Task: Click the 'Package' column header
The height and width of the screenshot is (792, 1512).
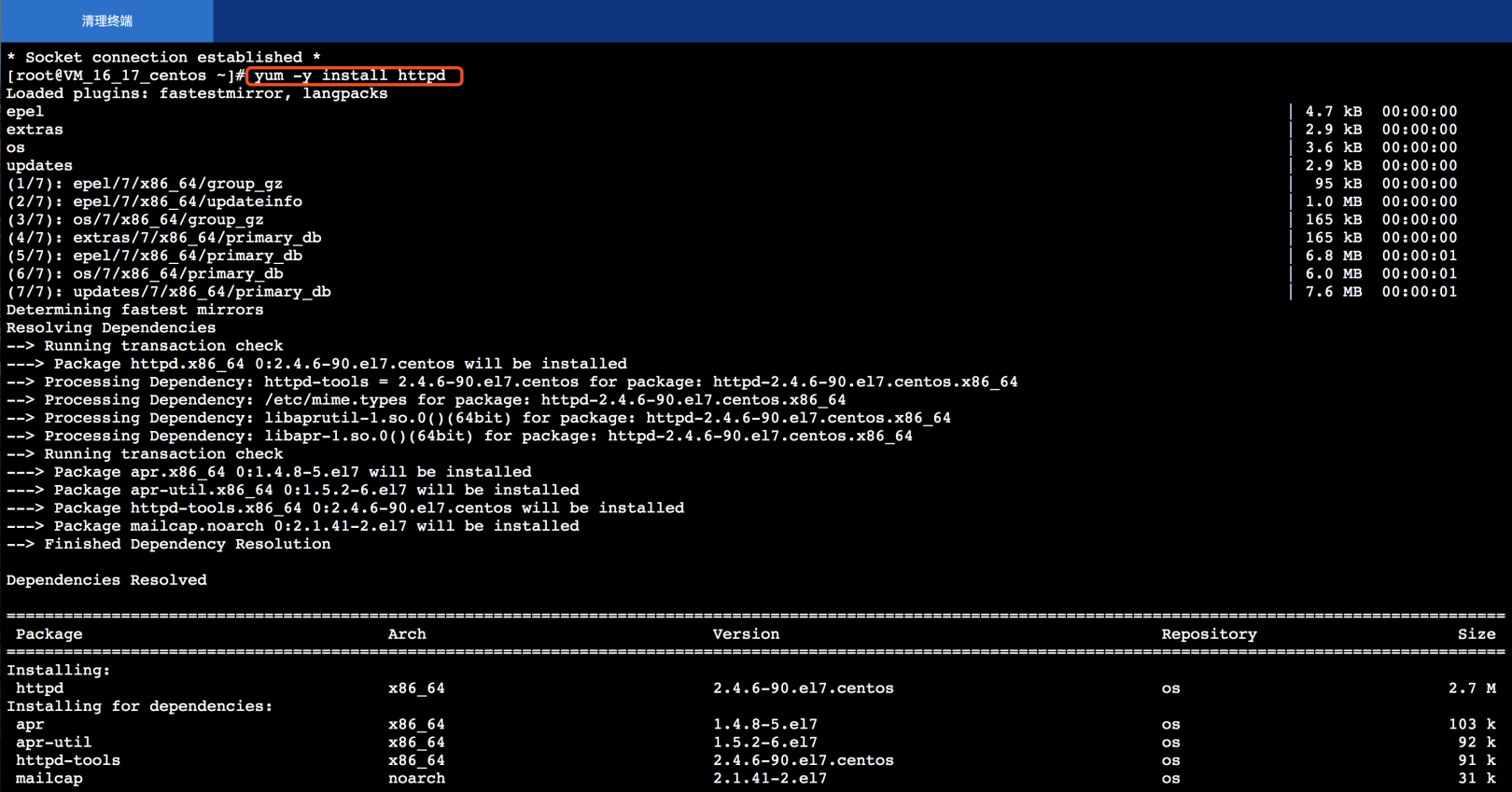Action: tap(49, 634)
